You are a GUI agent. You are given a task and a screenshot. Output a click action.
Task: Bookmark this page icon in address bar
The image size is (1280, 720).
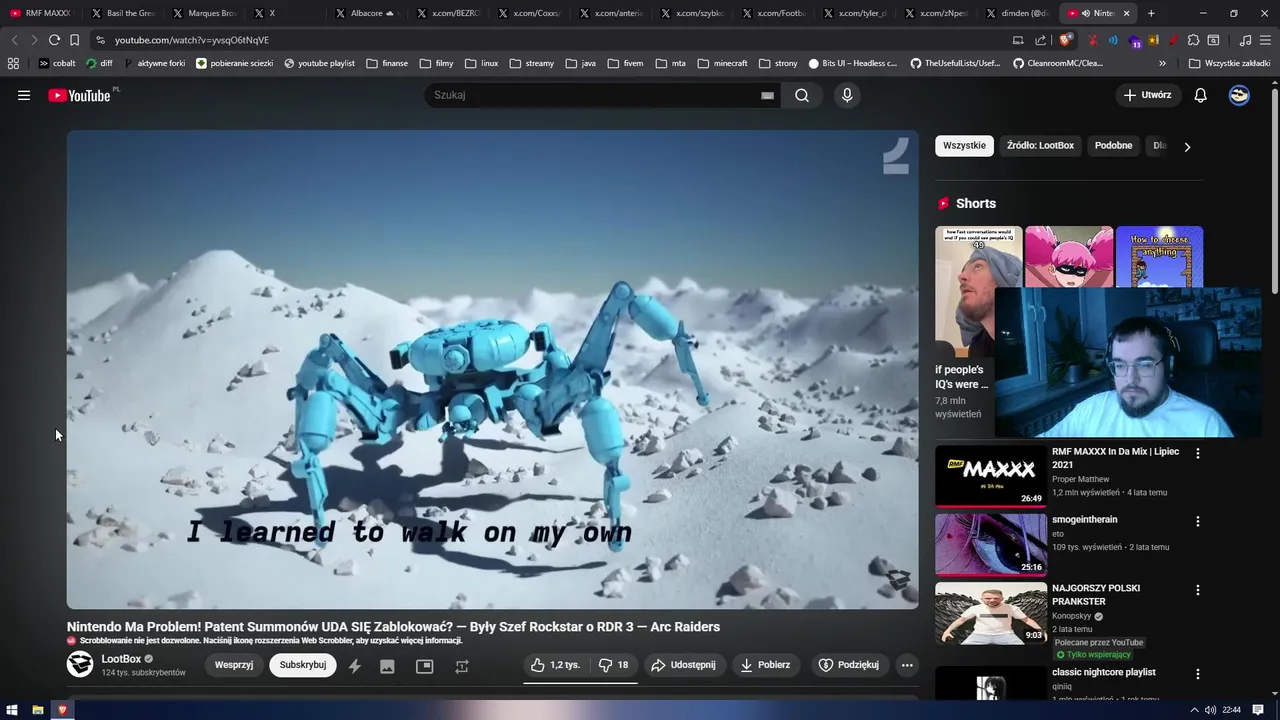point(74,40)
